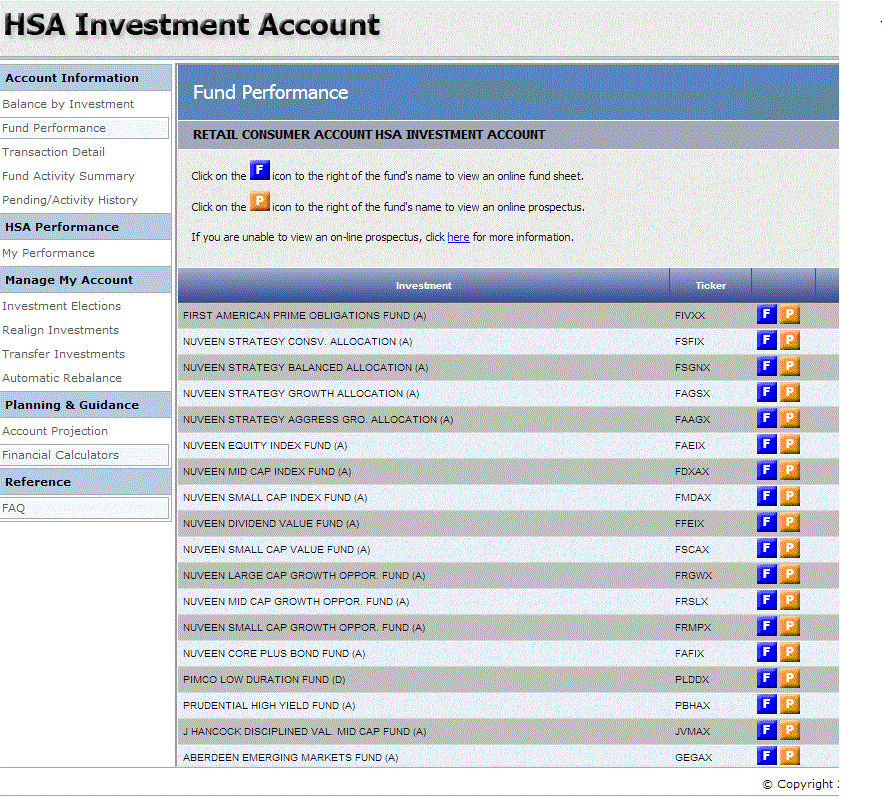
Task: Click F icon in the FRSLX row
Action: 766,600
